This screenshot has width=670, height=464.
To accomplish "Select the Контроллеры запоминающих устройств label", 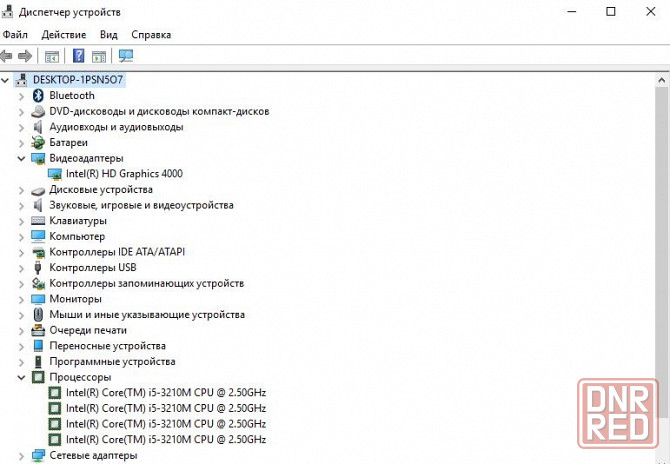I will point(147,284).
